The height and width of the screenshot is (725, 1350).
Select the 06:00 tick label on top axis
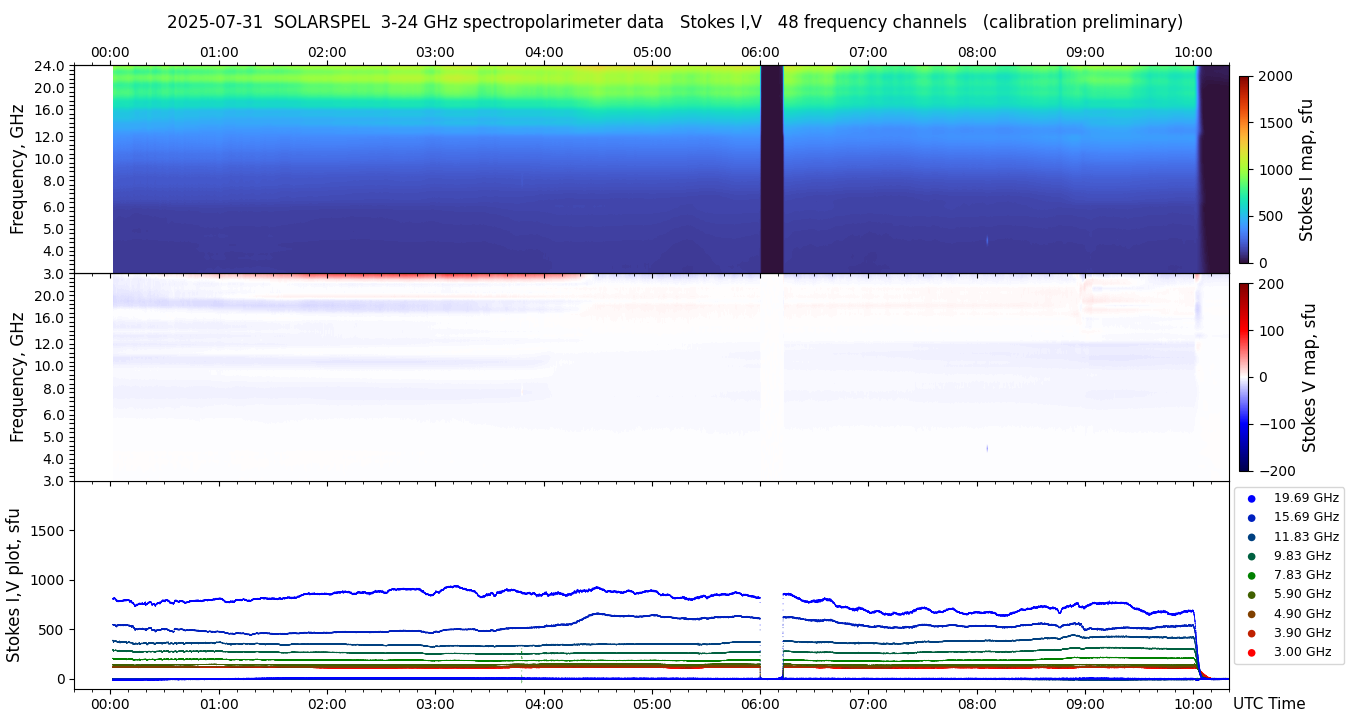point(760,52)
